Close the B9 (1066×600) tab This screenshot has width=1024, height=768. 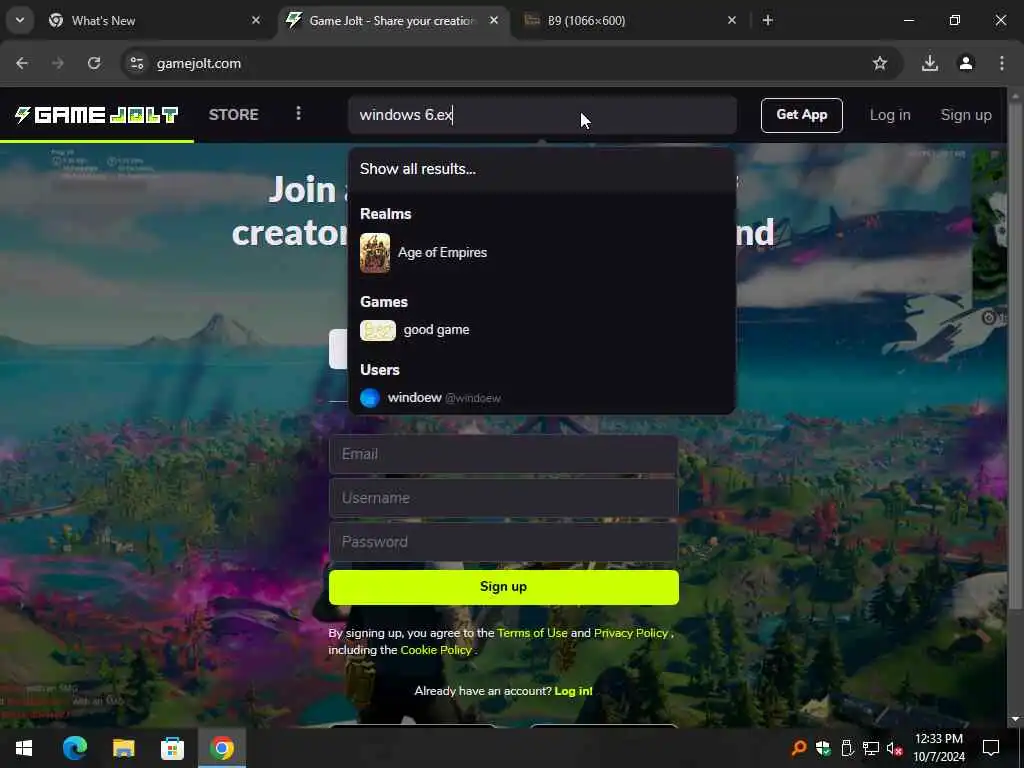coord(731,21)
